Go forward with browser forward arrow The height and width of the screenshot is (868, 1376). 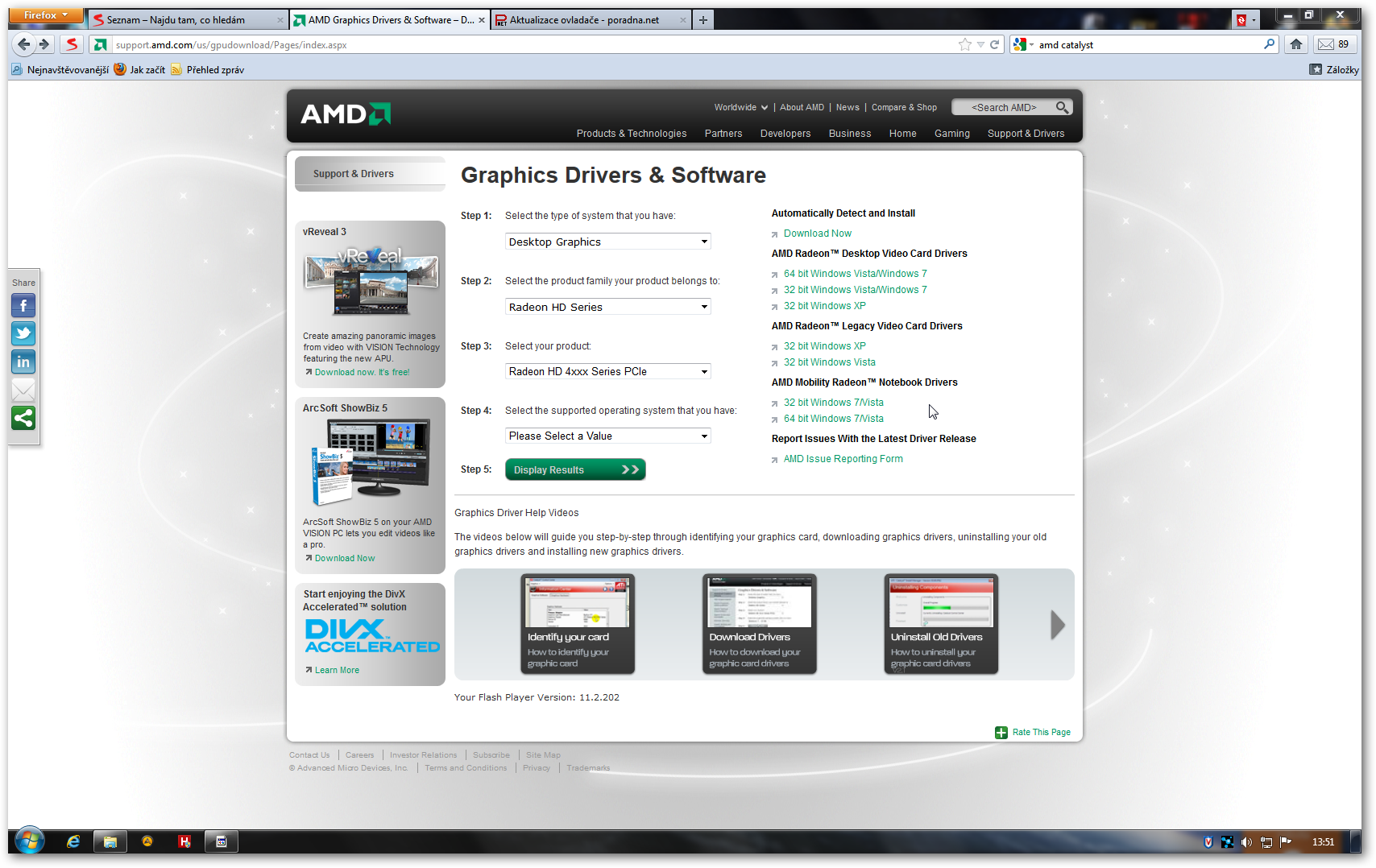click(x=44, y=44)
